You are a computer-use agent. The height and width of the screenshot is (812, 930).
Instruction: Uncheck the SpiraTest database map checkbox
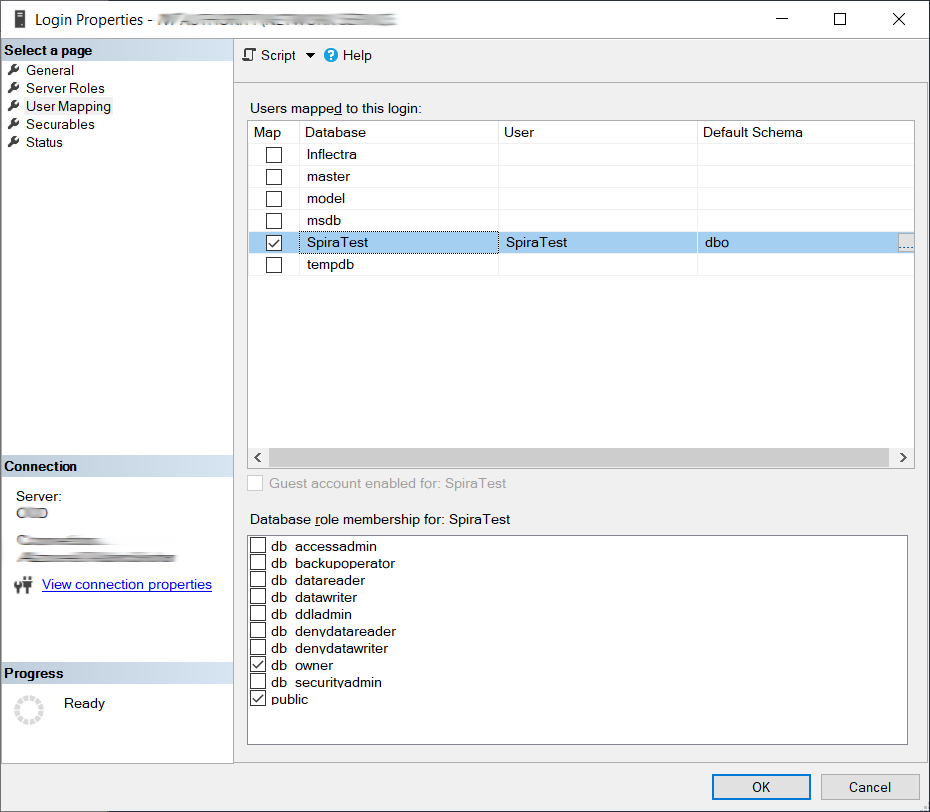[x=274, y=243]
